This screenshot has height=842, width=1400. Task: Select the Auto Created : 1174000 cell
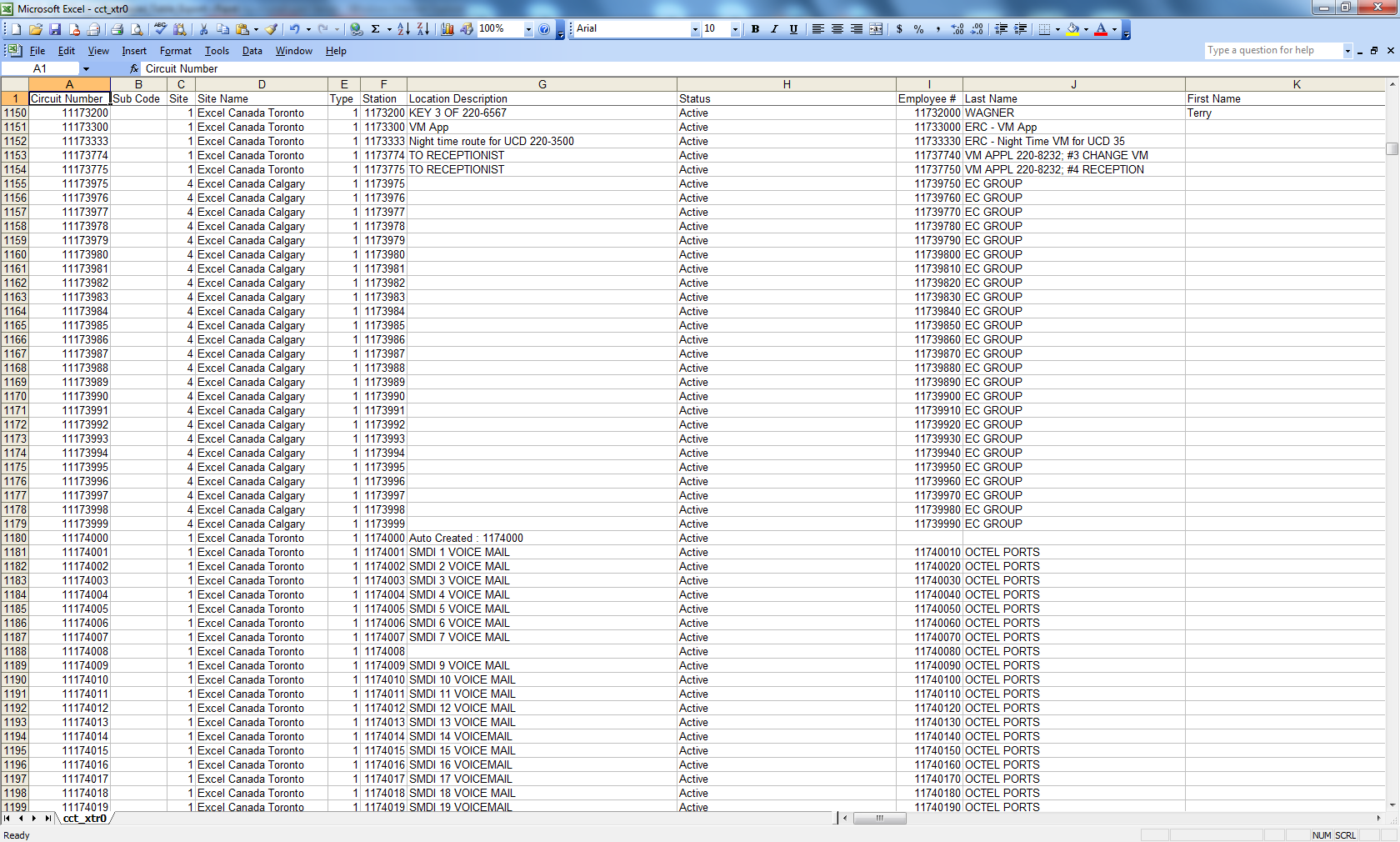coord(542,539)
